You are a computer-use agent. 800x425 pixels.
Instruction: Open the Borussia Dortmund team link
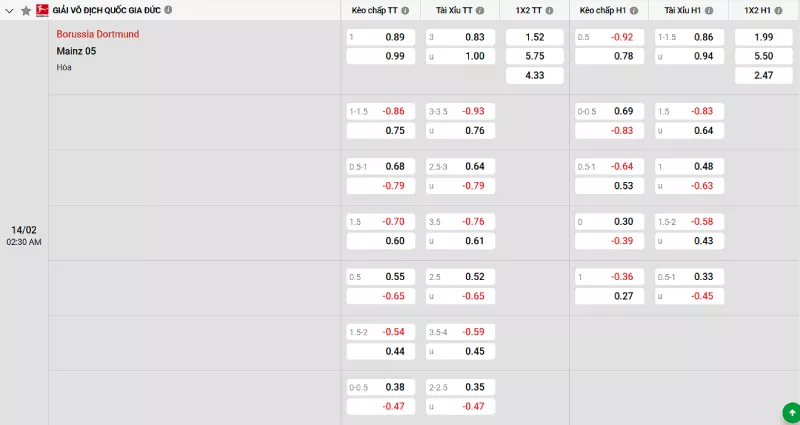click(x=98, y=34)
